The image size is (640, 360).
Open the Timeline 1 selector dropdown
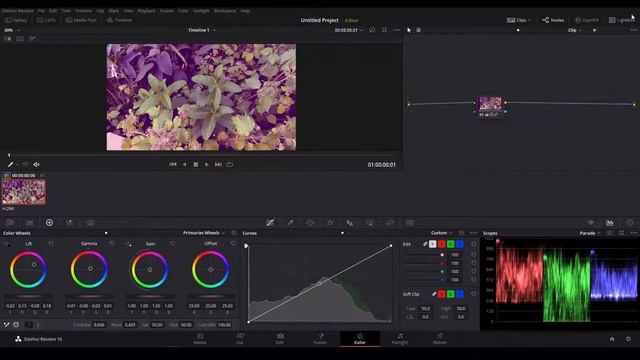pos(202,30)
